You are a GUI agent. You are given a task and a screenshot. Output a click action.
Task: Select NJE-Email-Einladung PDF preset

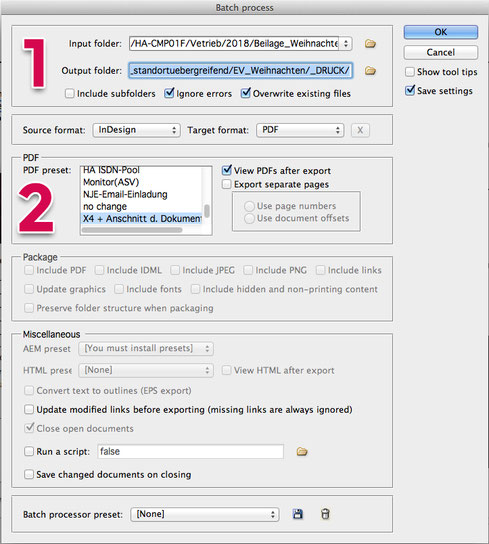(142, 194)
